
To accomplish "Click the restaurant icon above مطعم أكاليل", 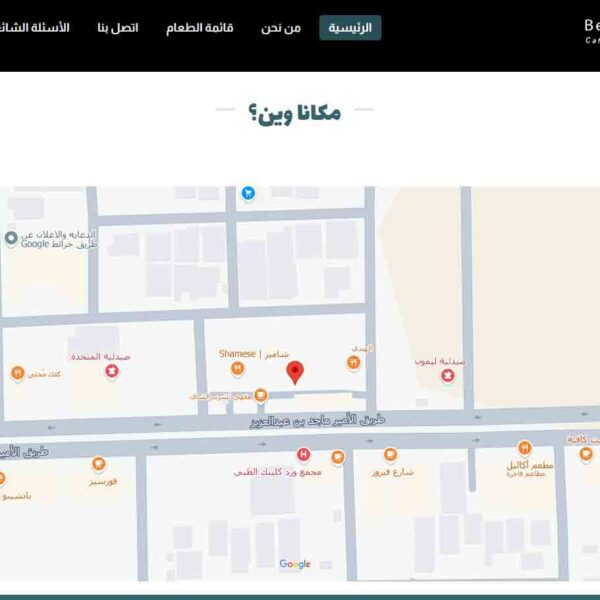I will [525, 448].
